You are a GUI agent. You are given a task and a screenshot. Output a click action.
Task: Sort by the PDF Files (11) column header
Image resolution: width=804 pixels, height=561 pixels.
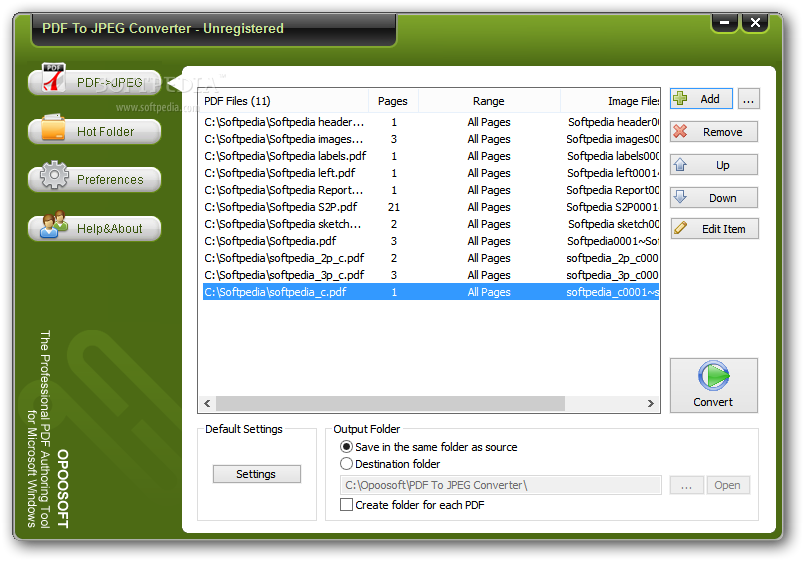(284, 101)
